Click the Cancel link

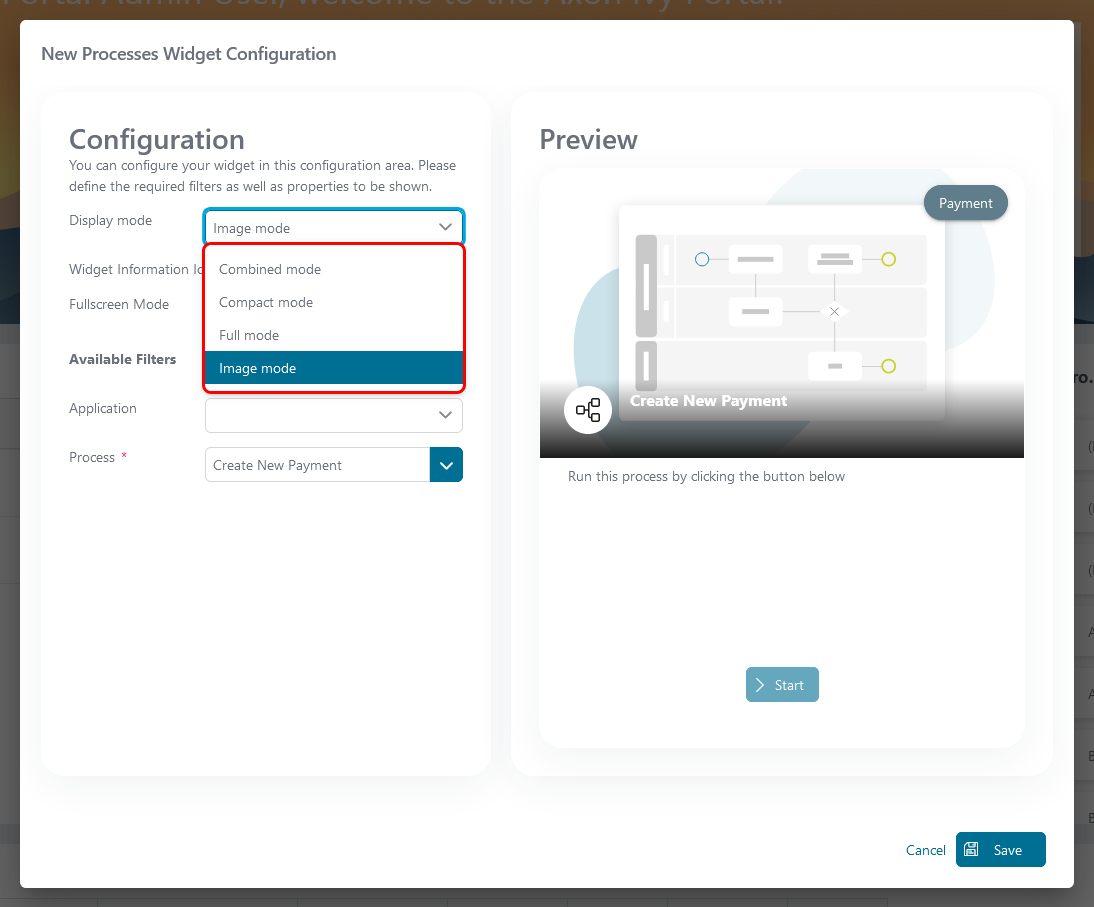(x=925, y=850)
